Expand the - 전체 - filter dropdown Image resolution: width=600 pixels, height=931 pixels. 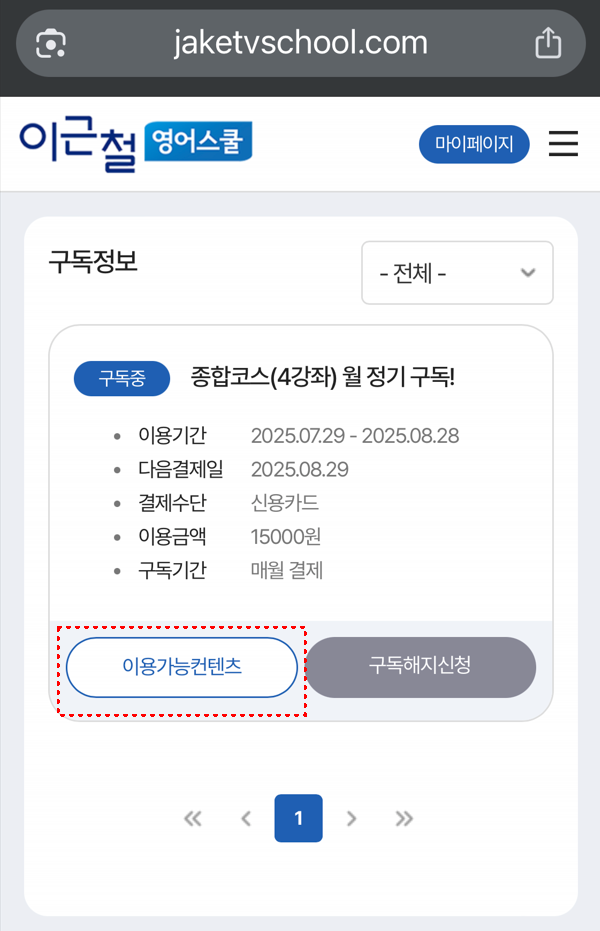[458, 273]
